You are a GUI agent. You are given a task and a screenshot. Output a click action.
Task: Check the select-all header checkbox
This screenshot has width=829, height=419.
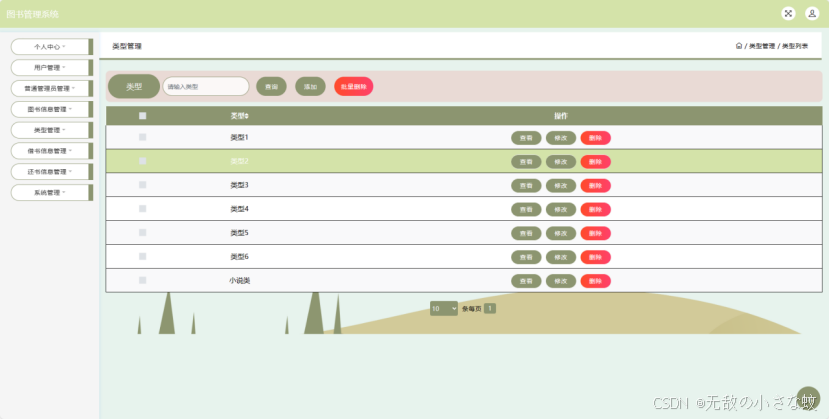[142, 116]
